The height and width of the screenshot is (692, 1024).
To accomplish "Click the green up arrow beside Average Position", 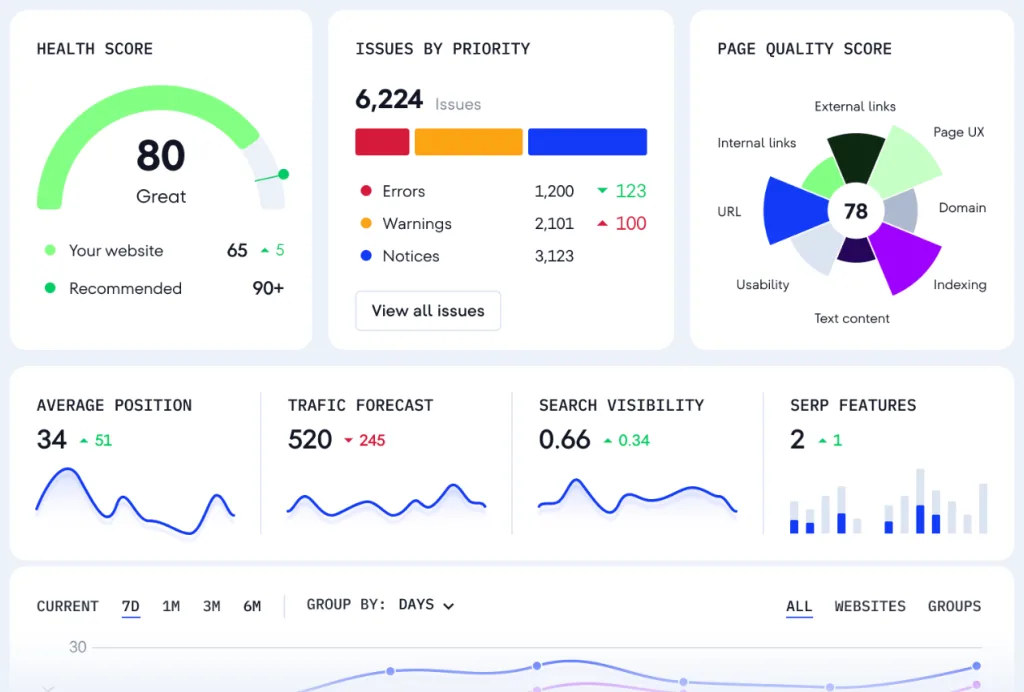I will [x=84, y=440].
